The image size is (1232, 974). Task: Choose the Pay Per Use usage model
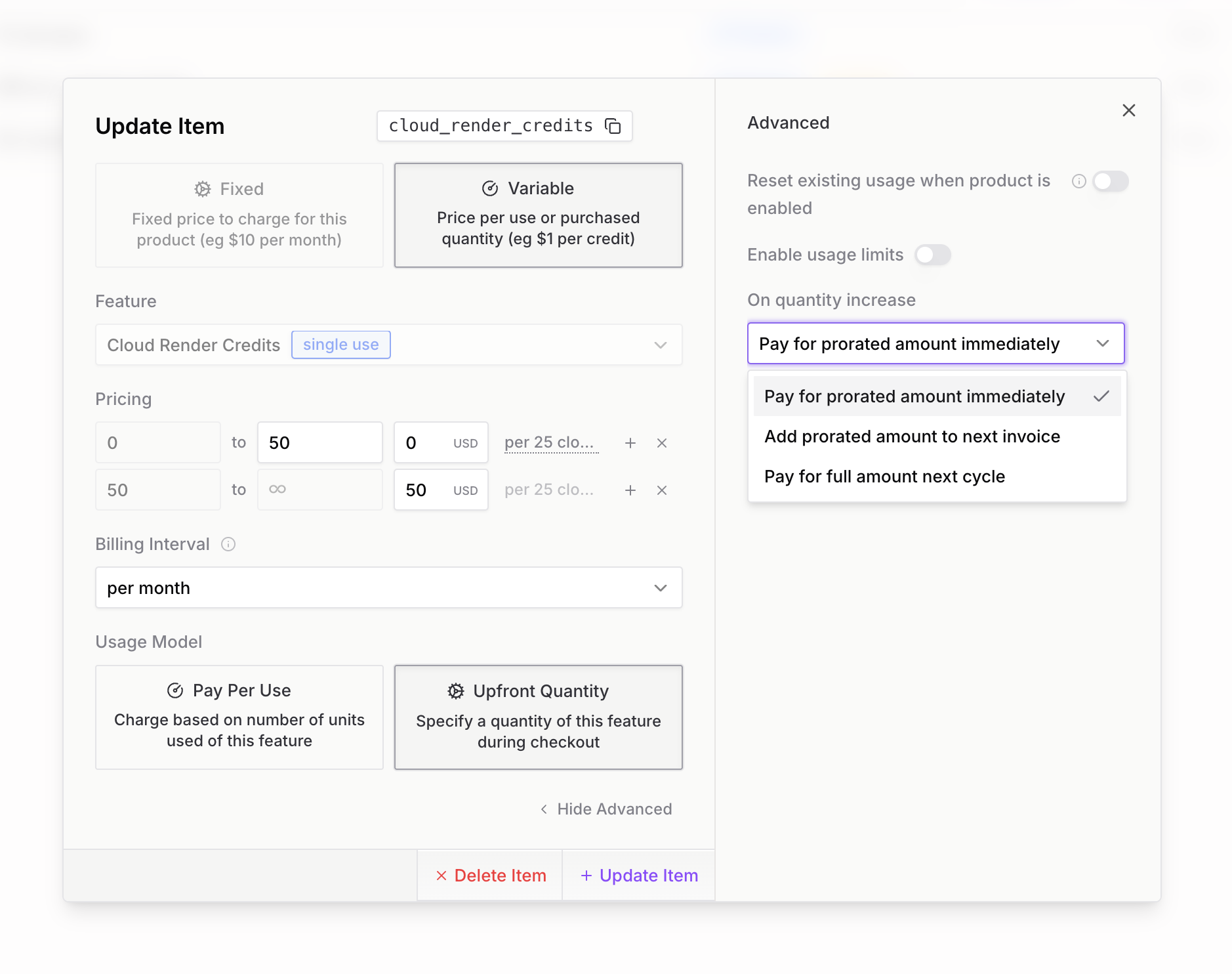click(x=239, y=717)
